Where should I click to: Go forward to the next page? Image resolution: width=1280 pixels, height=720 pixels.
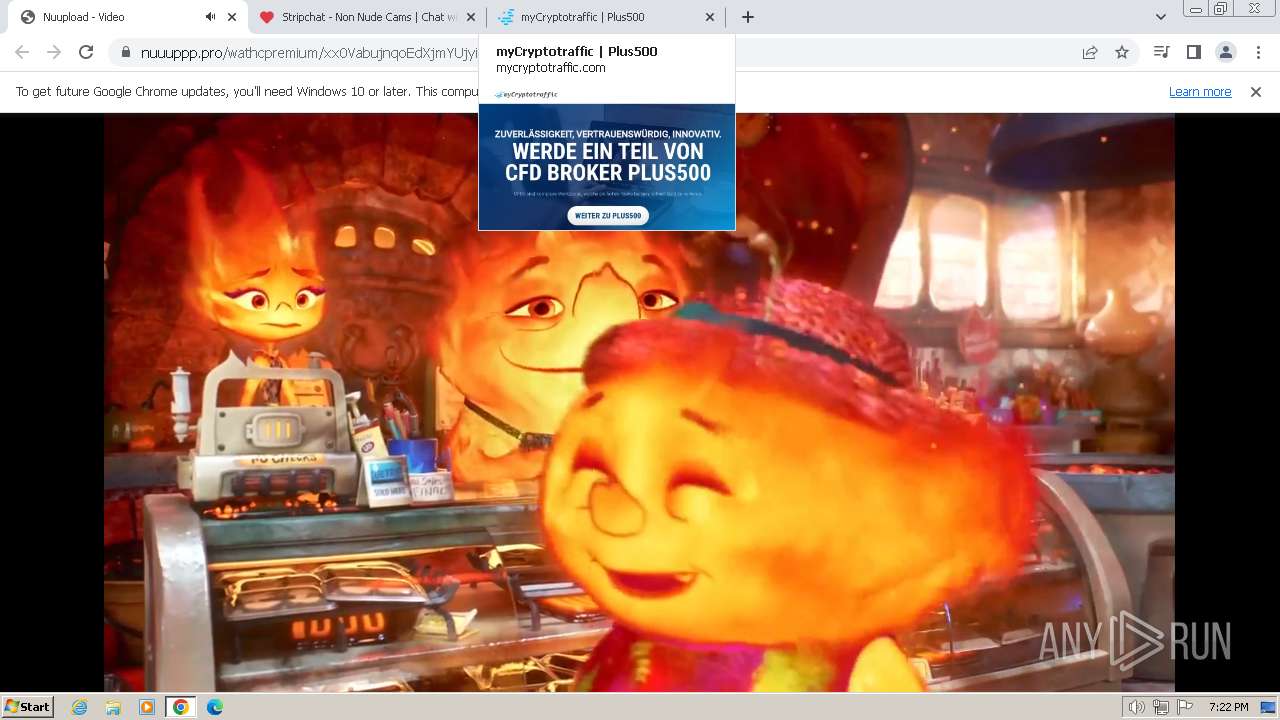[x=54, y=52]
